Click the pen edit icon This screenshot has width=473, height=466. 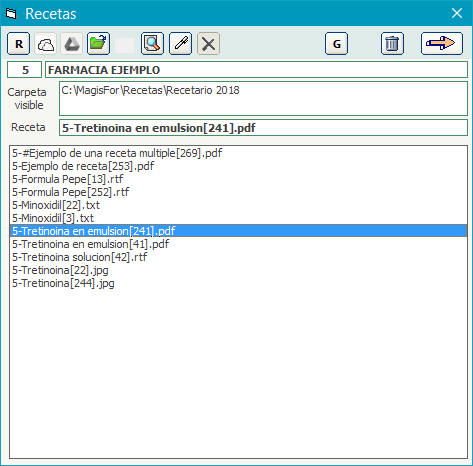181,44
